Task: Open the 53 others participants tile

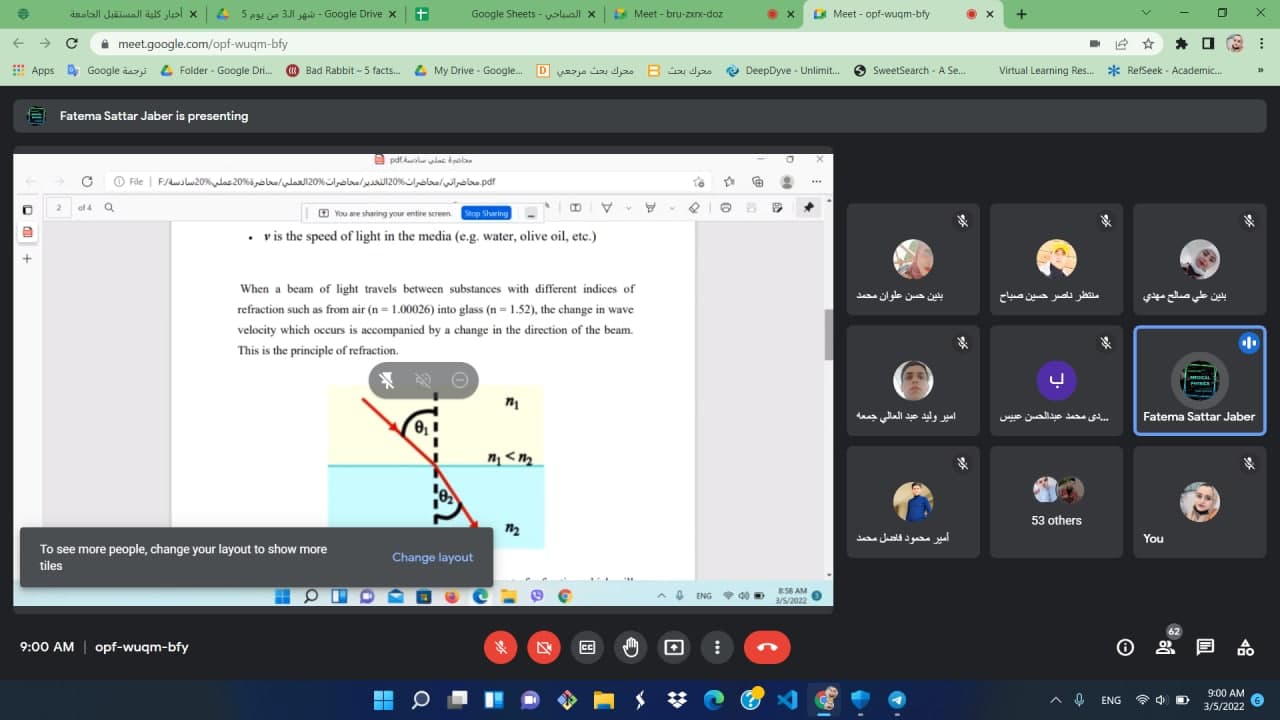Action: pyautogui.click(x=1057, y=502)
